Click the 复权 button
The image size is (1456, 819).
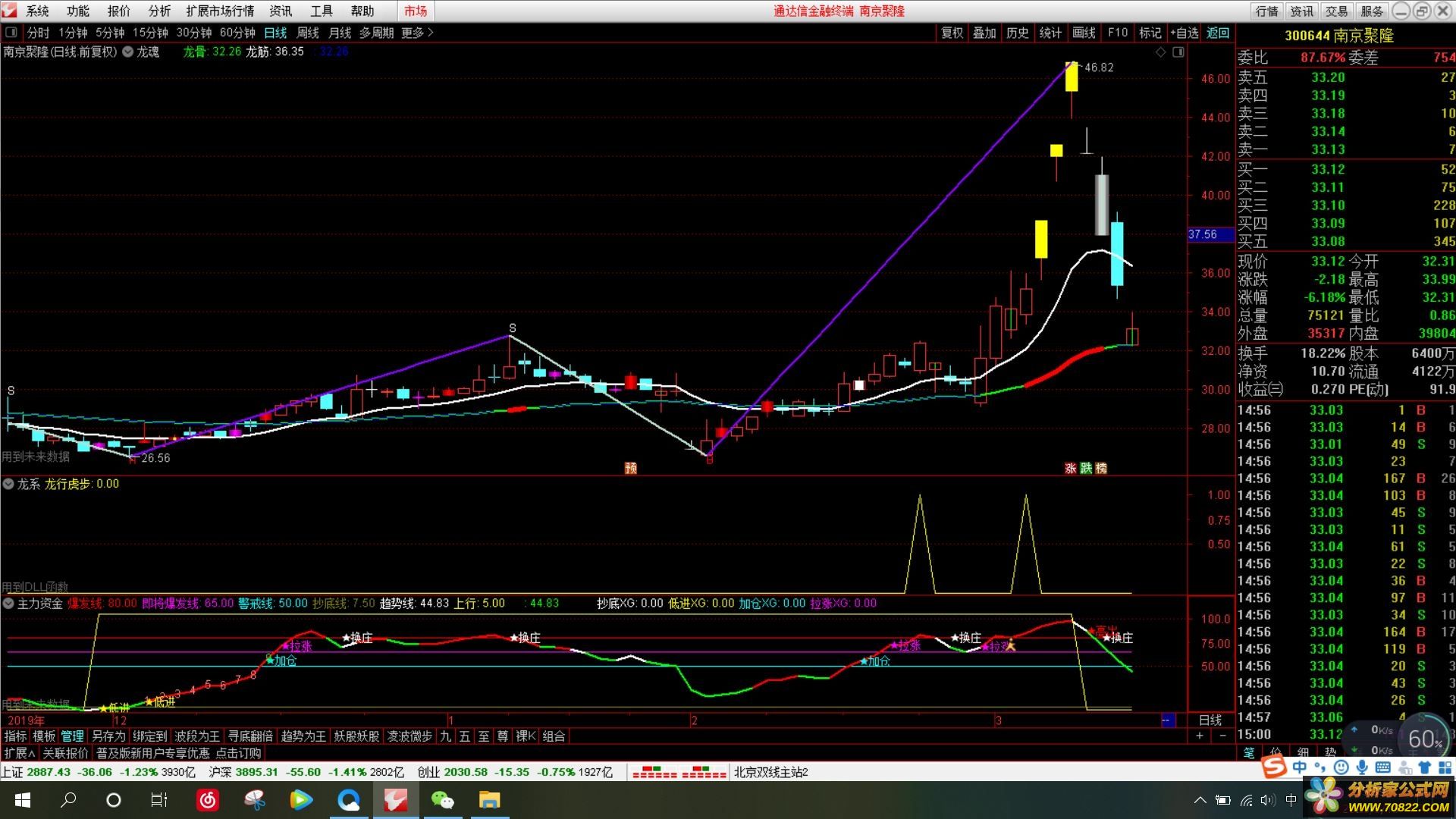pyautogui.click(x=952, y=33)
